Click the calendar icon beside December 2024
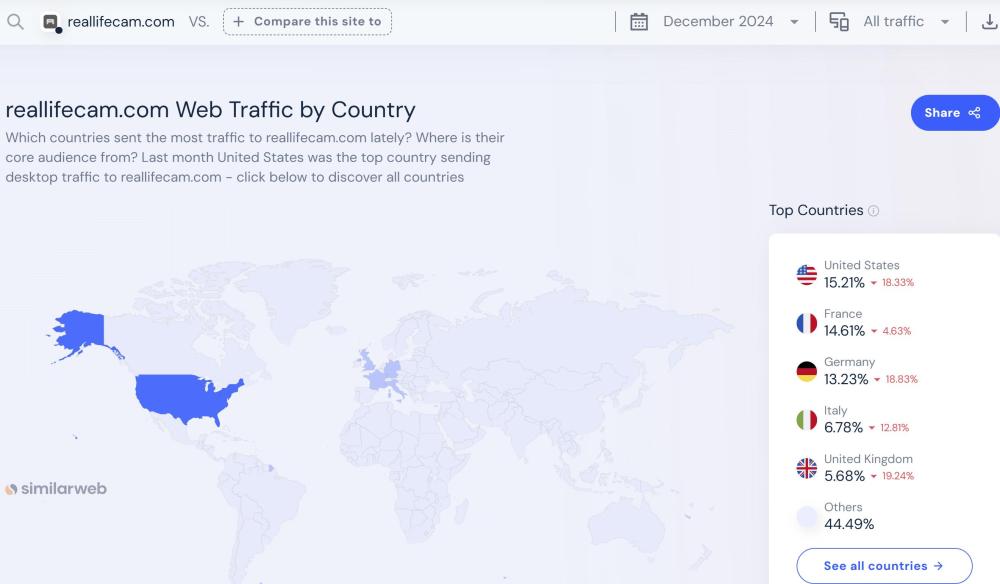Viewport: 1000px width, 584px height. [639, 22]
